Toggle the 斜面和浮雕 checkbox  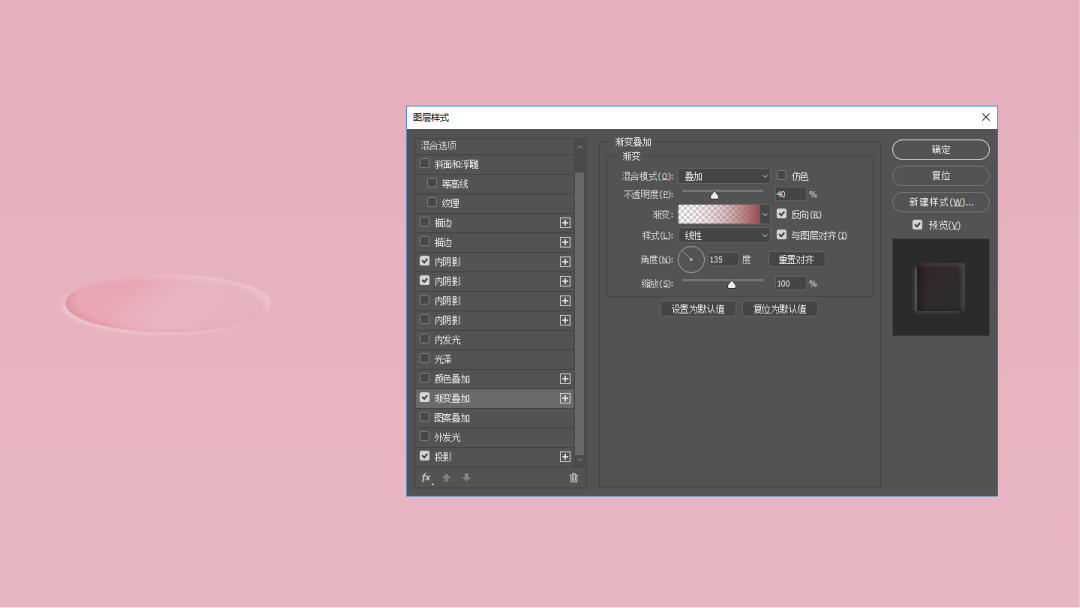tap(425, 164)
